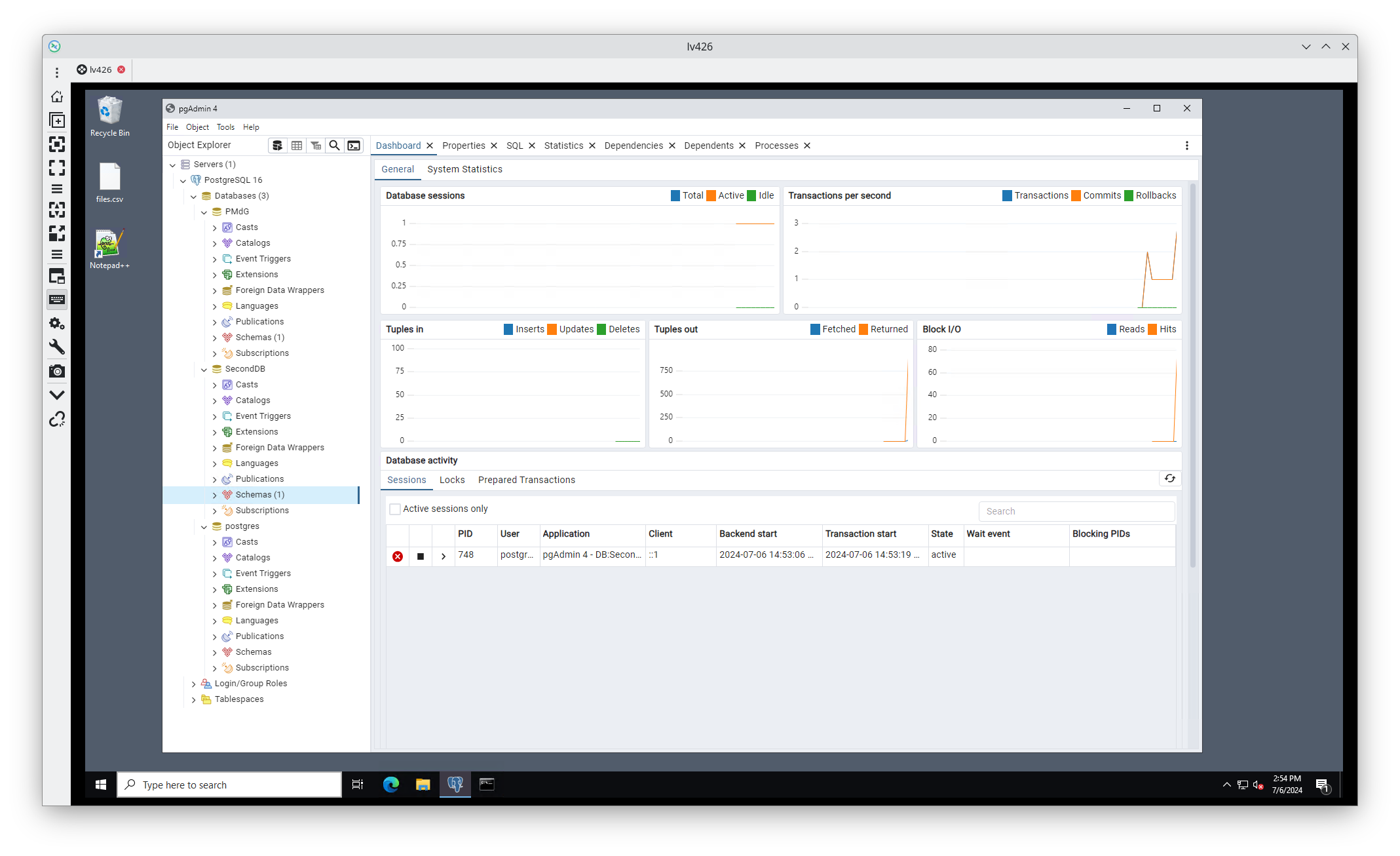The width and height of the screenshot is (1400, 856).
Task: Open the Tools menu
Action: tap(225, 127)
